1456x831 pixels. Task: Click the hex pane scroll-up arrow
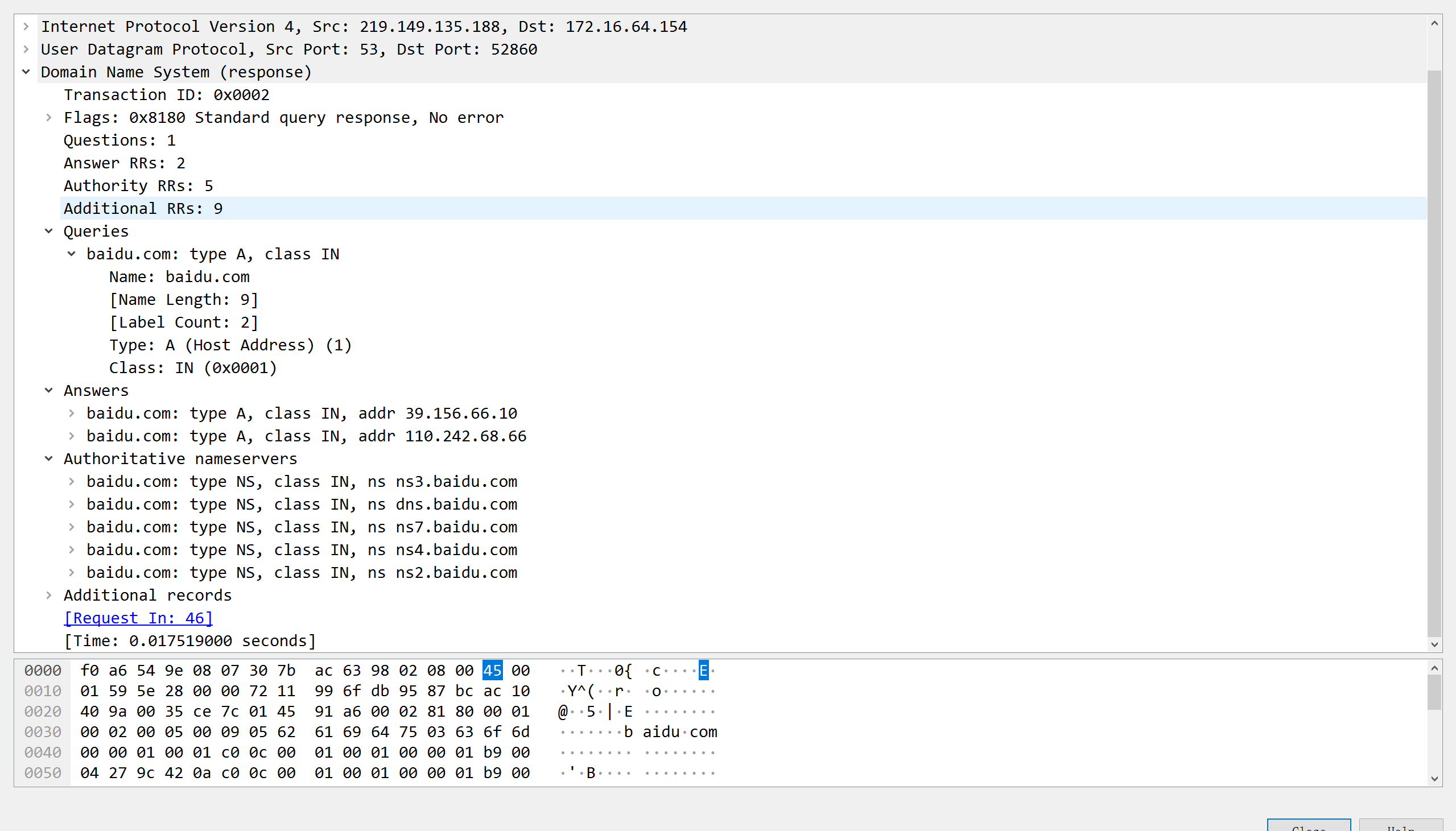[x=1434, y=668]
